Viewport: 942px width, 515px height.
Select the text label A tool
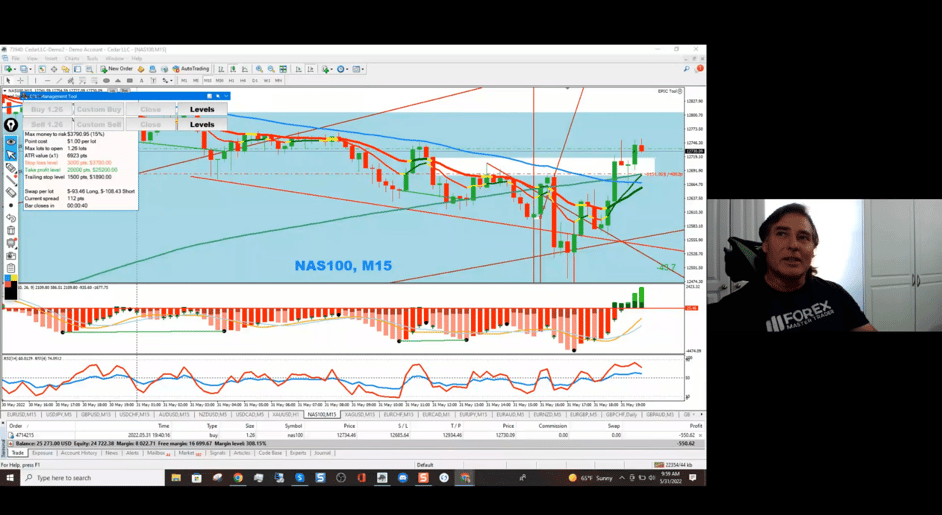coord(142,81)
